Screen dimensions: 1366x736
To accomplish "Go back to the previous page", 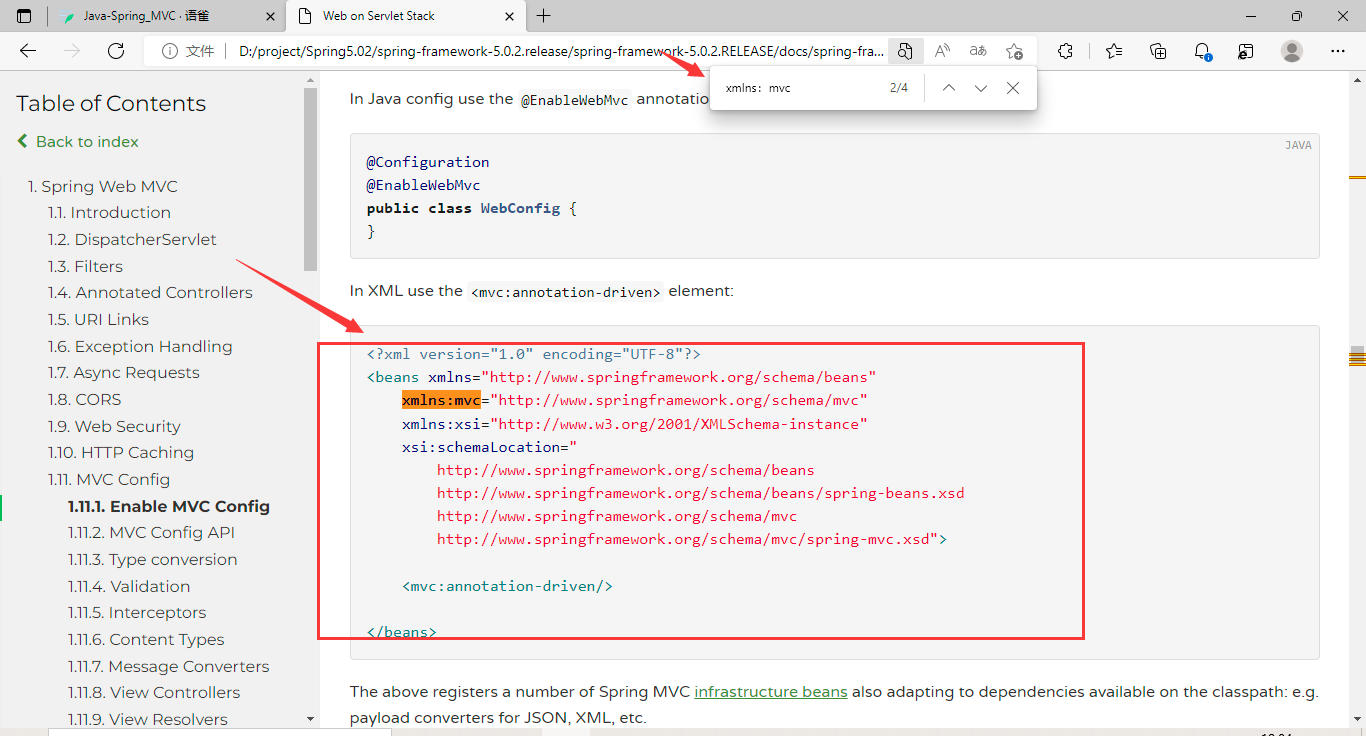I will (28, 51).
